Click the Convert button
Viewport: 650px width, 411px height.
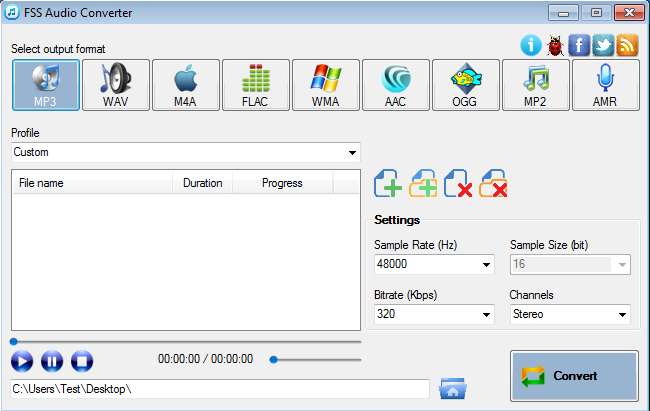point(575,376)
